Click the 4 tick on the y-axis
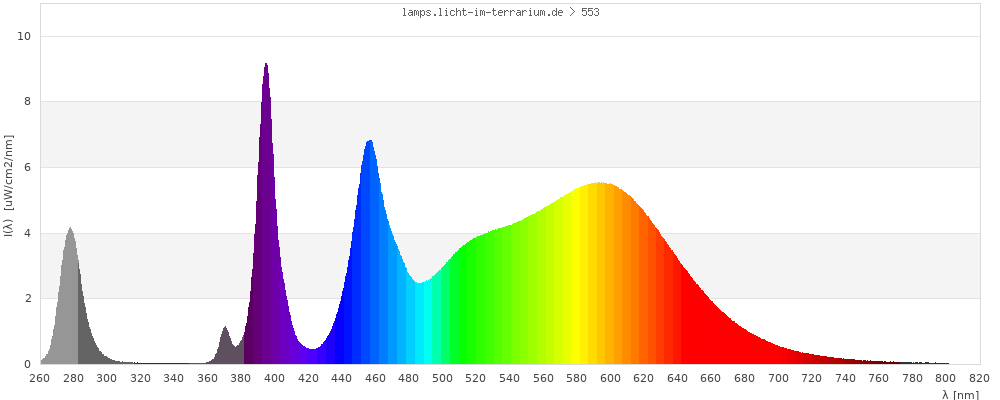 coord(28,233)
